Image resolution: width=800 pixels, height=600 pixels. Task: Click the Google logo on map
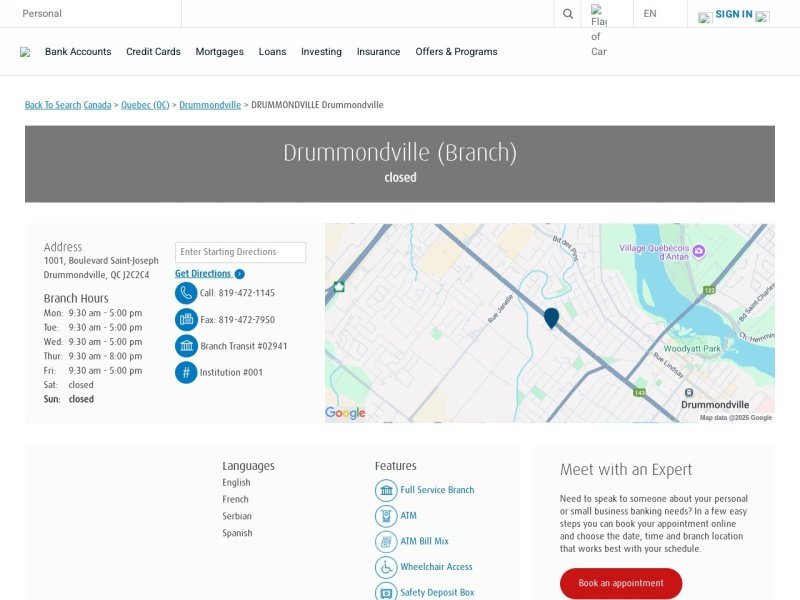coord(345,412)
